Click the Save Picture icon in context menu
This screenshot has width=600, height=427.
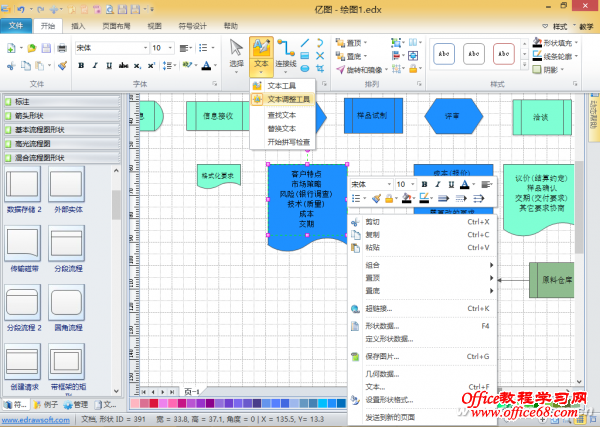[354, 356]
